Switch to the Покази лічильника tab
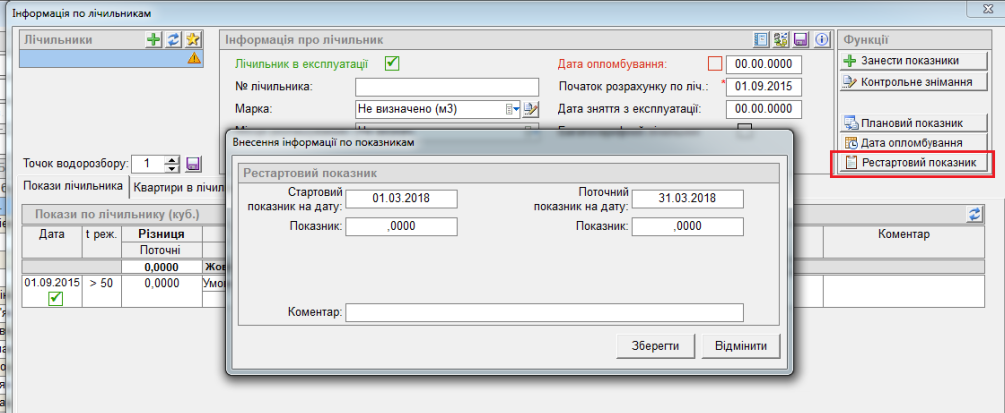 (x=74, y=186)
